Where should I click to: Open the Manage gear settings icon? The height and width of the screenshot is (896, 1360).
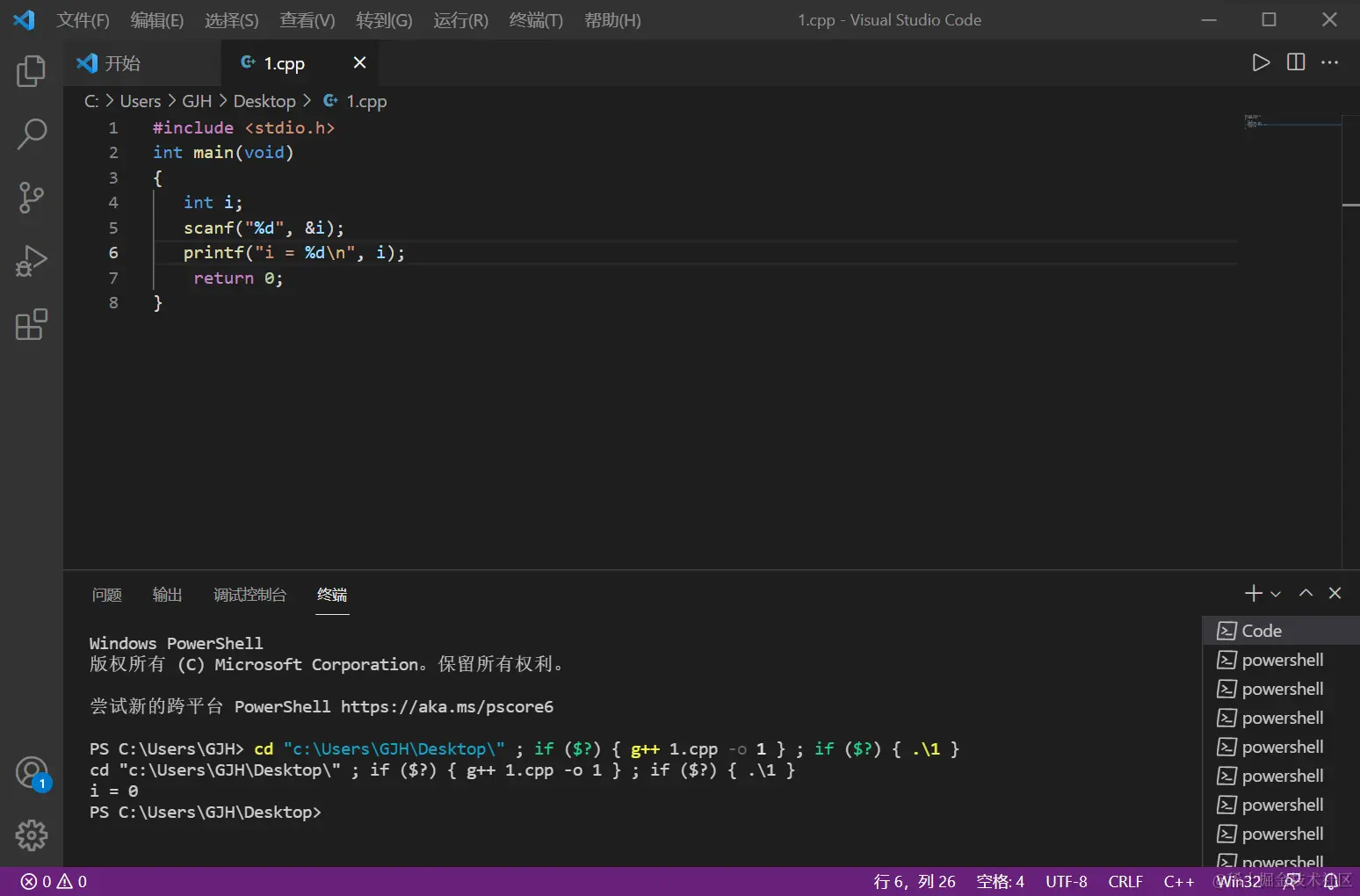pos(32,835)
